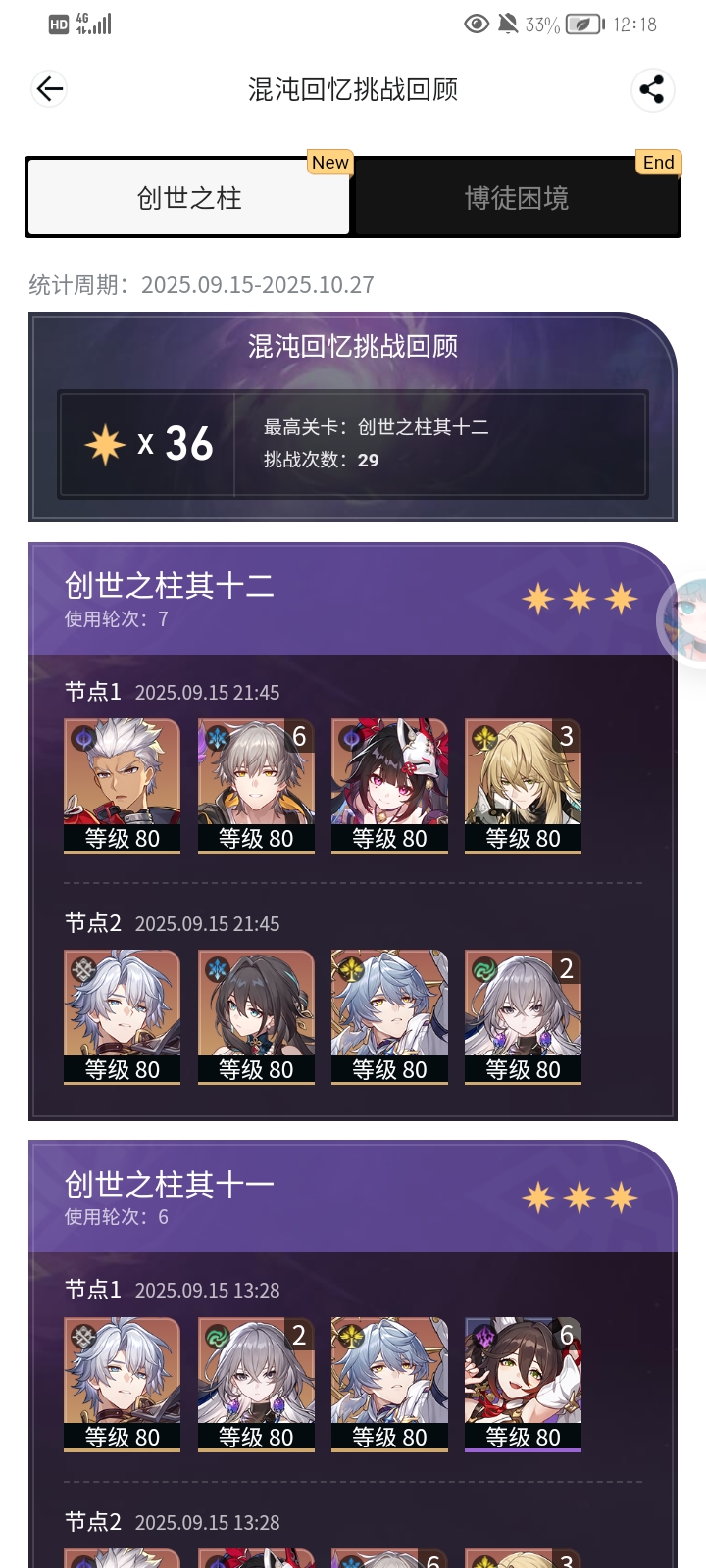Open the share icon

click(x=652, y=89)
